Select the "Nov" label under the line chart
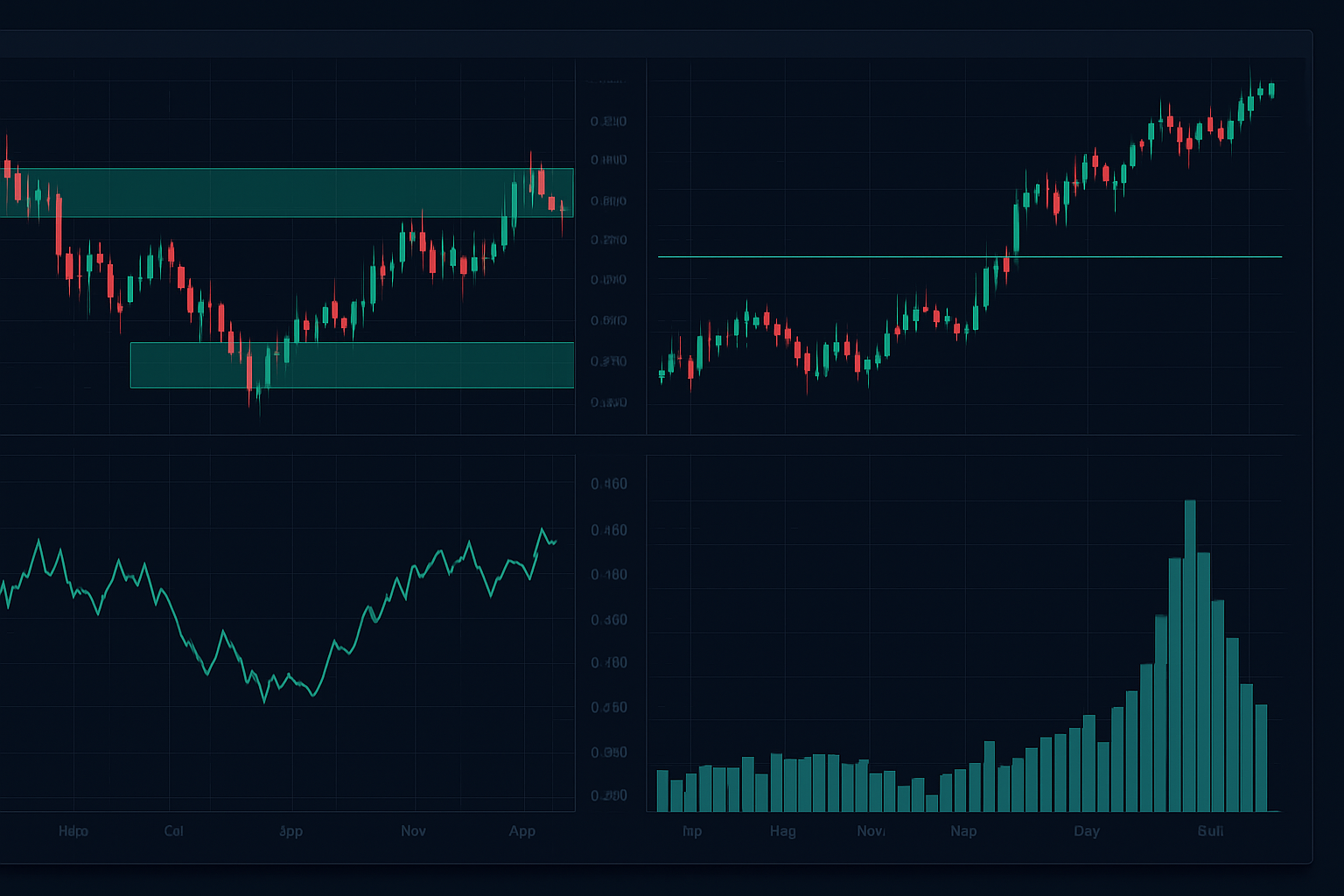This screenshot has width=1344, height=896. [x=413, y=830]
